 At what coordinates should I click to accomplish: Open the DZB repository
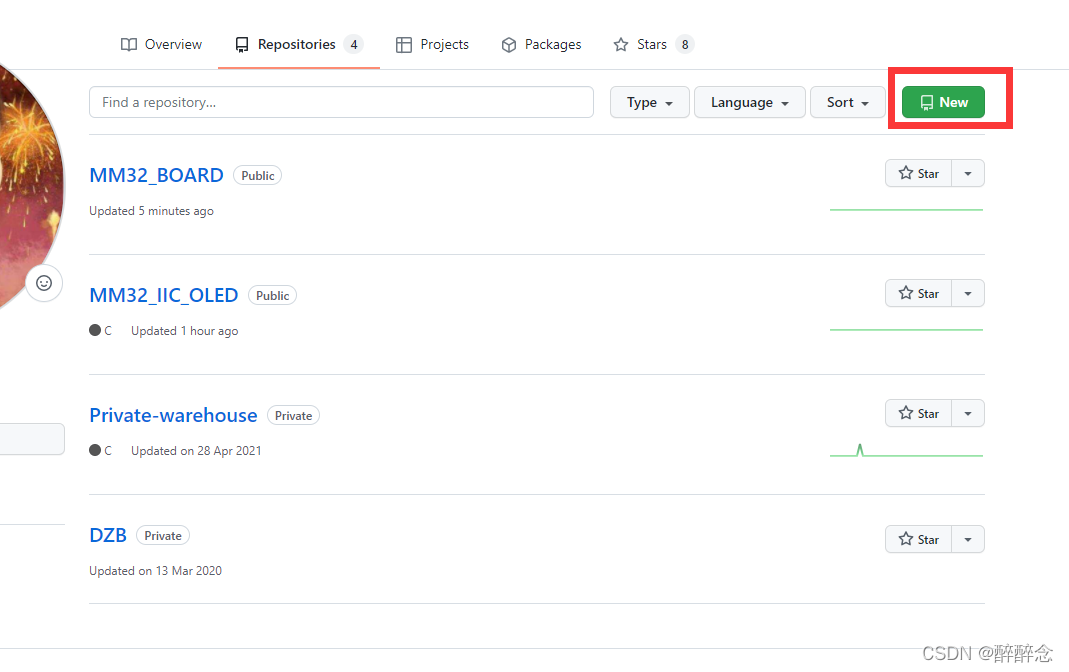coord(108,535)
